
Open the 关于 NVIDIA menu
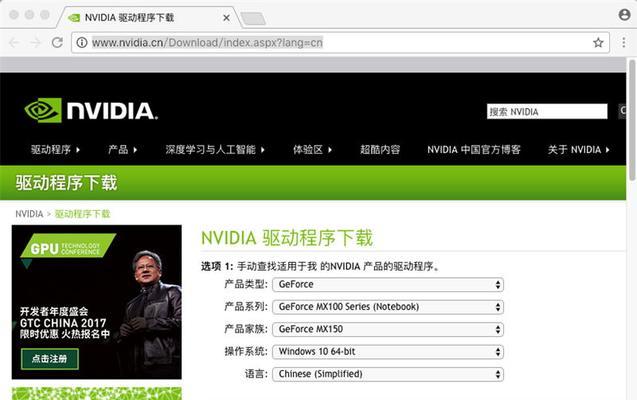click(x=578, y=149)
